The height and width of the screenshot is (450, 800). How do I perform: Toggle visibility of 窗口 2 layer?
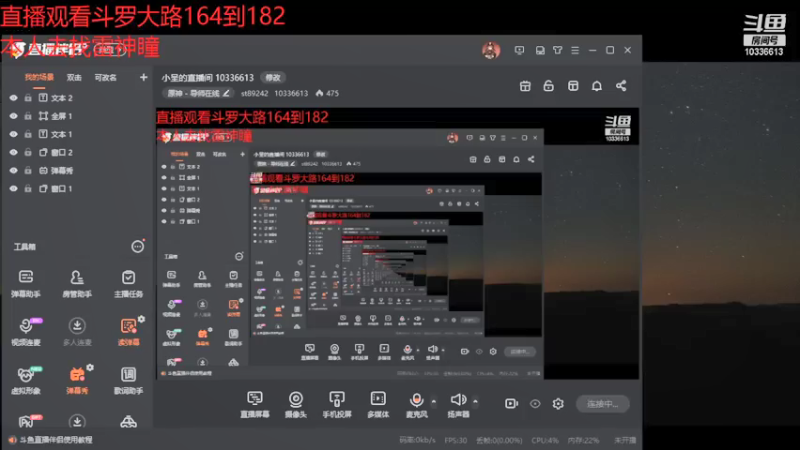click(x=13, y=153)
